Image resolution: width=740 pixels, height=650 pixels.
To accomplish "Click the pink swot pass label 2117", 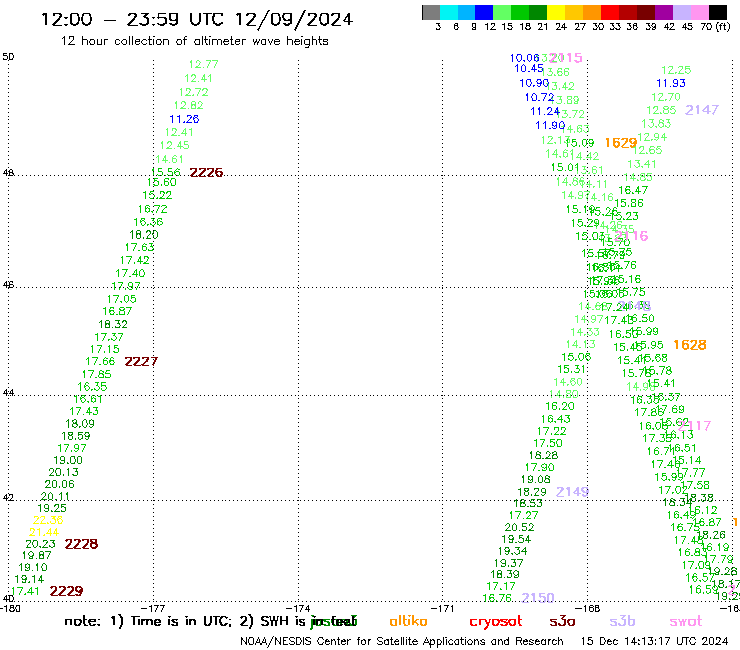I will (x=694, y=426).
